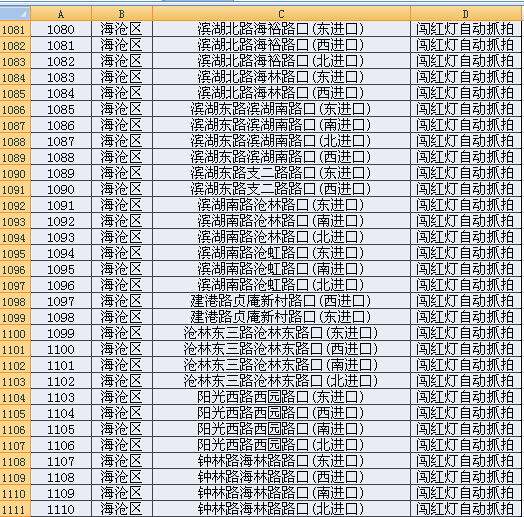The width and height of the screenshot is (524, 517).
Task: Click cell 阳光西路西园路口(南进口)
Action: [281, 429]
